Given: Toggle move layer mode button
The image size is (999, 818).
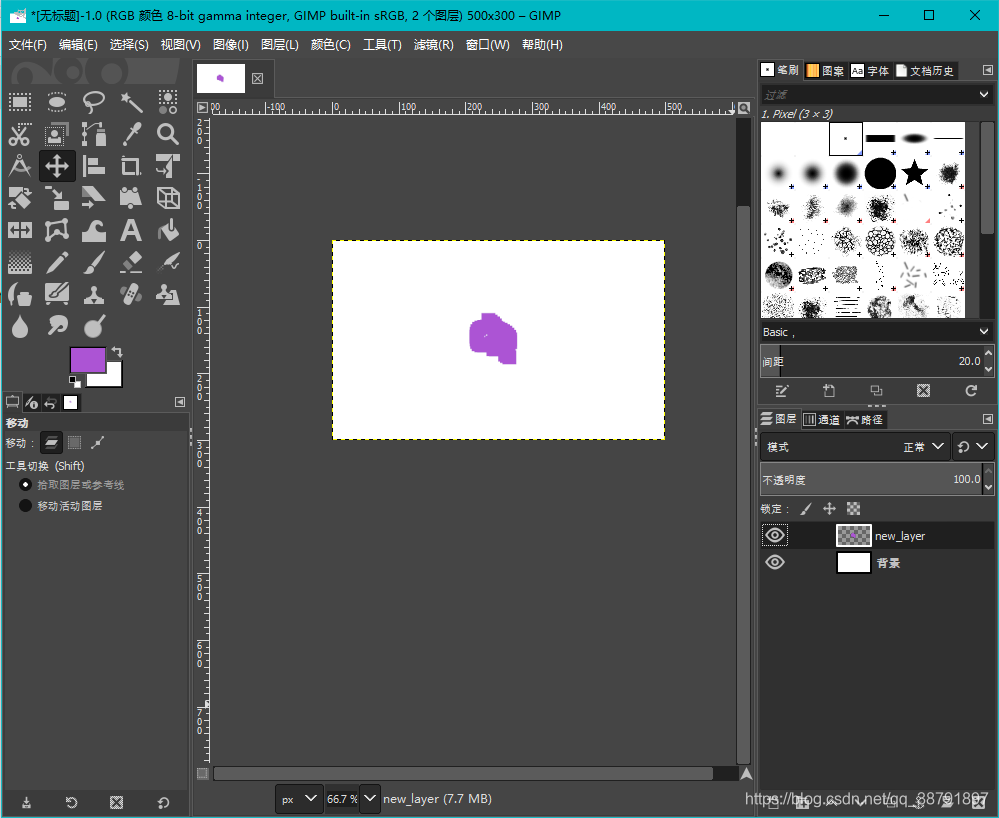Looking at the screenshot, I should click(51, 442).
